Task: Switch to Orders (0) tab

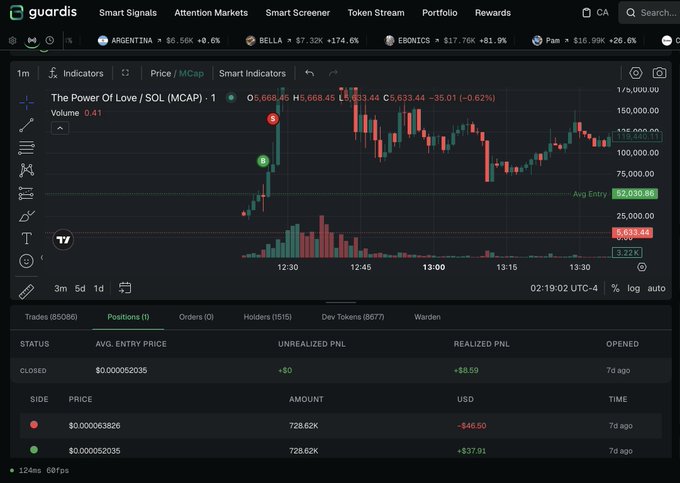Action: 196,317
